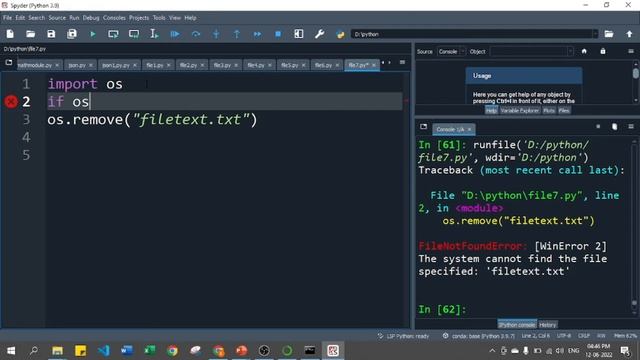Go to Help pane home page
Viewport: 640px width, 360px height.
pos(584,51)
